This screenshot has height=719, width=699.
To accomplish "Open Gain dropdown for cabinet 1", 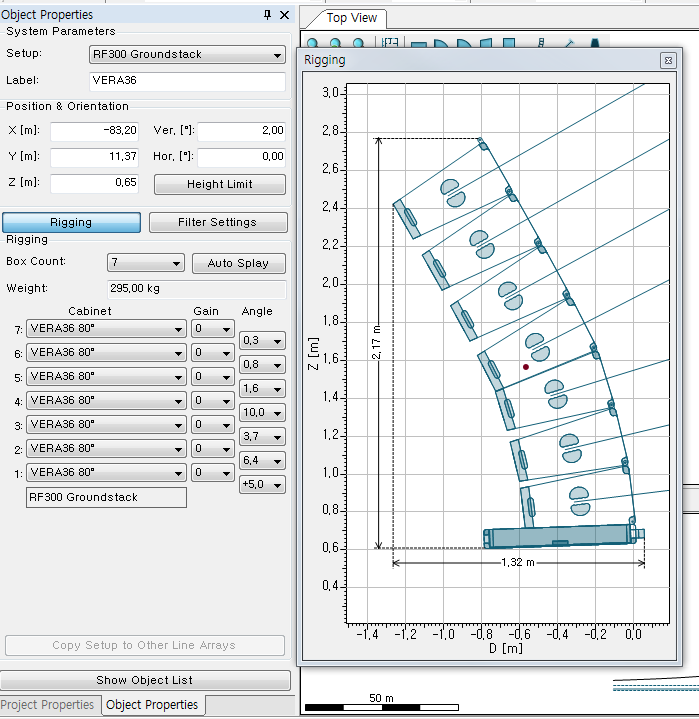I will tap(213, 472).
